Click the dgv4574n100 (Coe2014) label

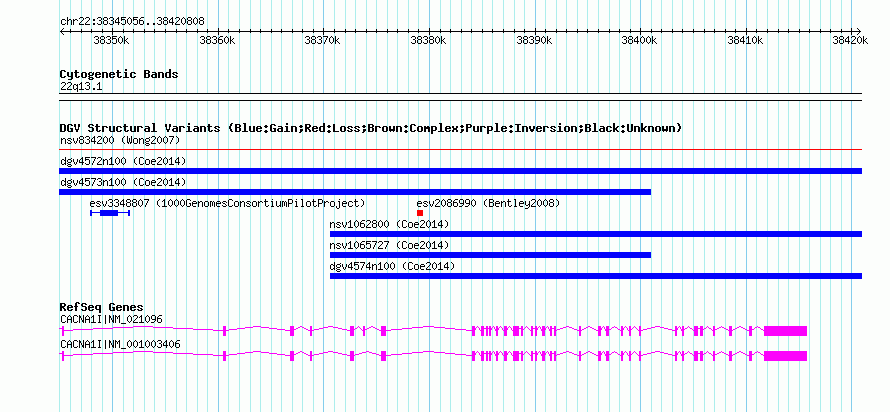[392, 266]
